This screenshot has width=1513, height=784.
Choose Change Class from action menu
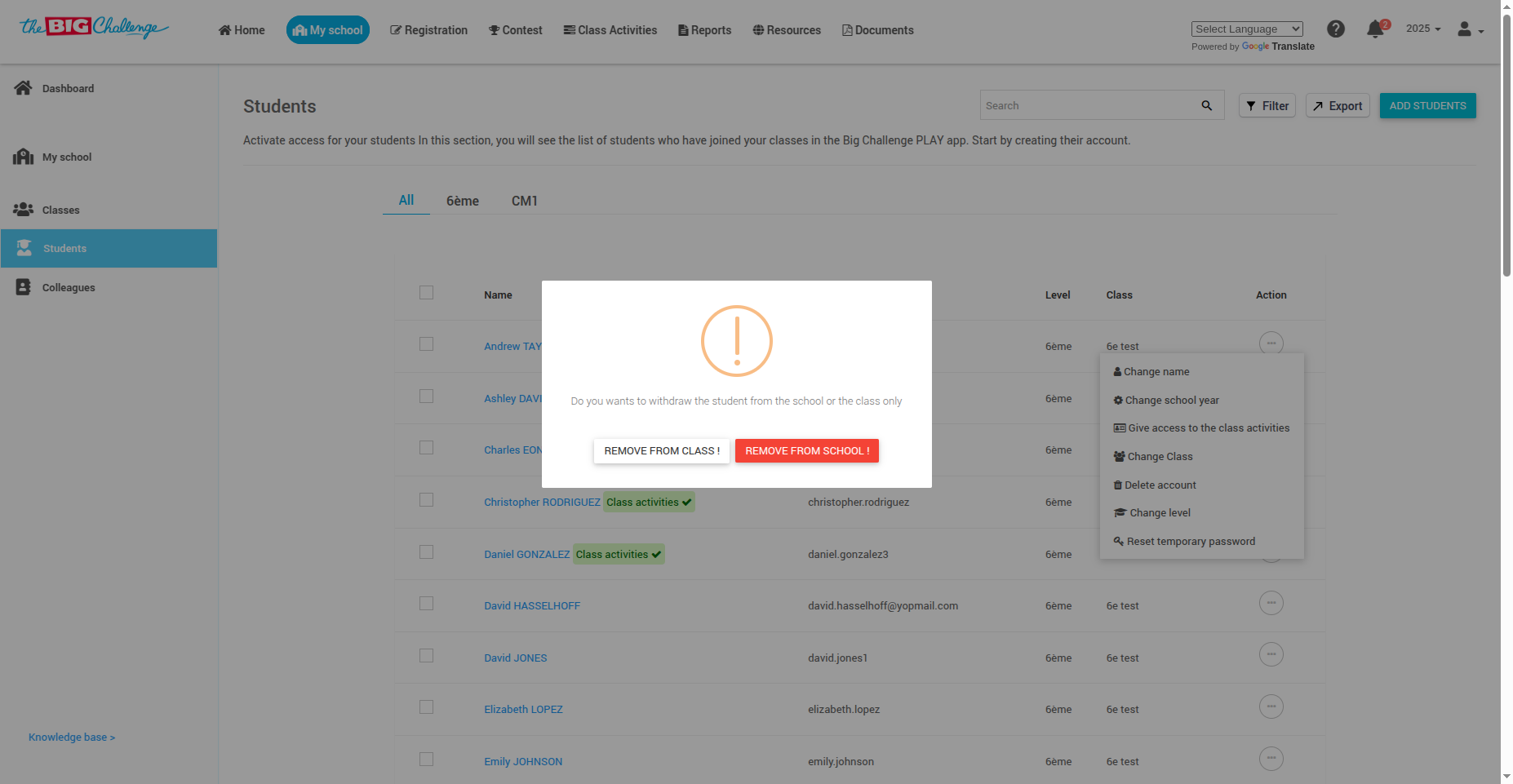coord(1153,456)
